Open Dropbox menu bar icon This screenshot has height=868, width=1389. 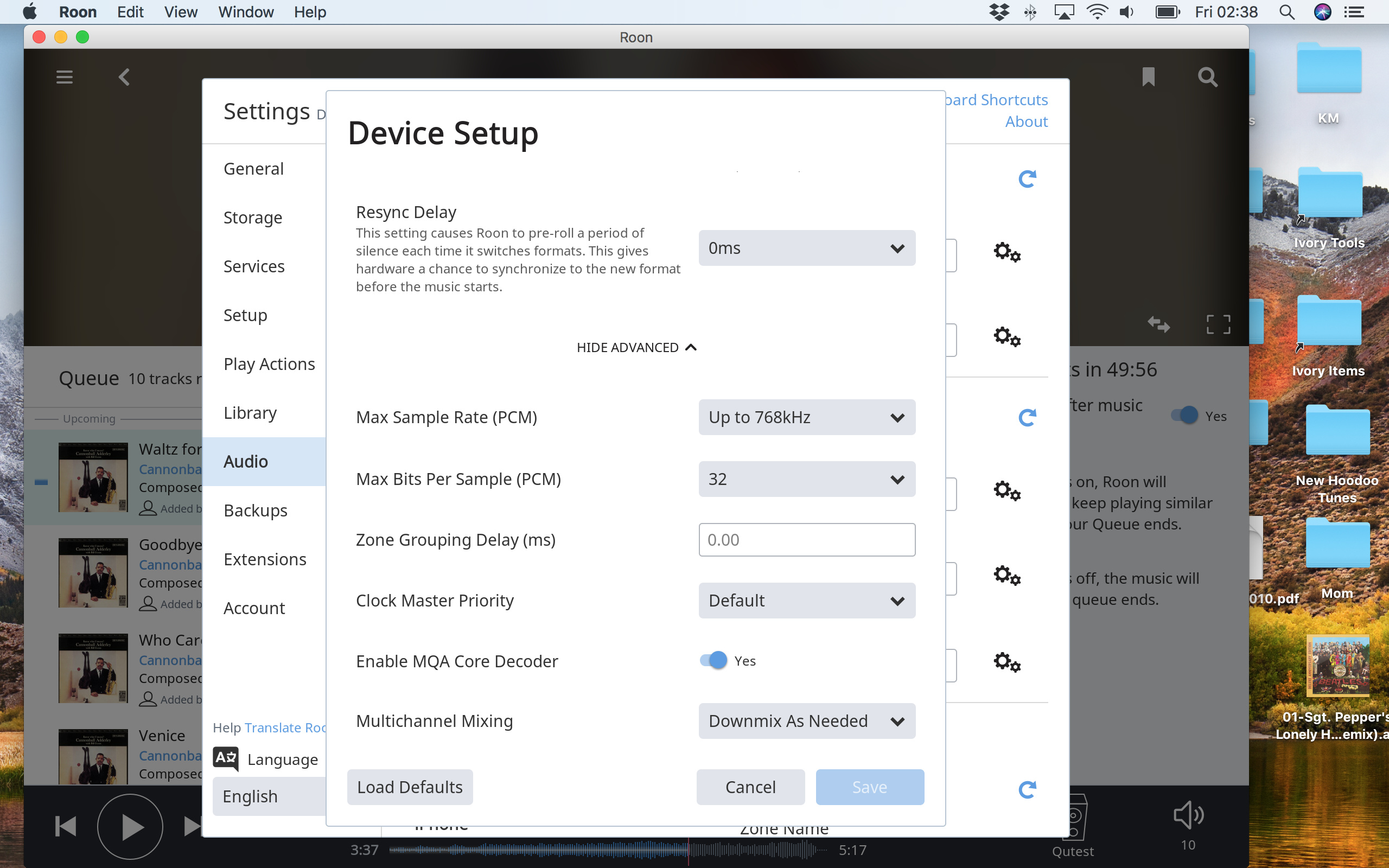(999, 12)
